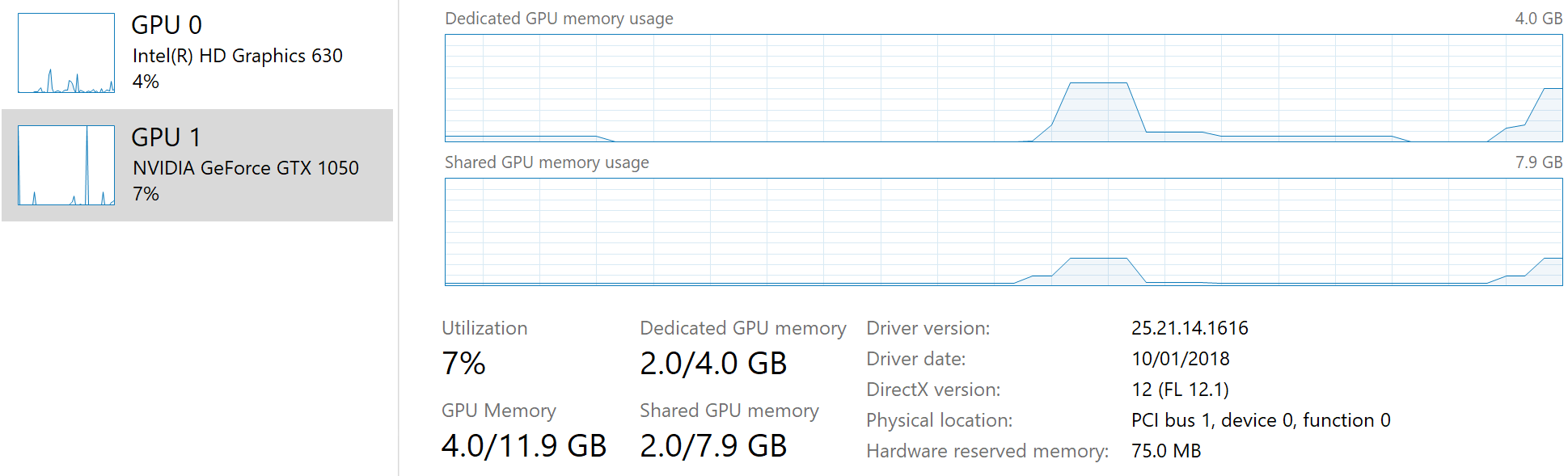This screenshot has height=476, width=1568.
Task: Click the Shared GPU memory usage label
Action: [x=547, y=162]
